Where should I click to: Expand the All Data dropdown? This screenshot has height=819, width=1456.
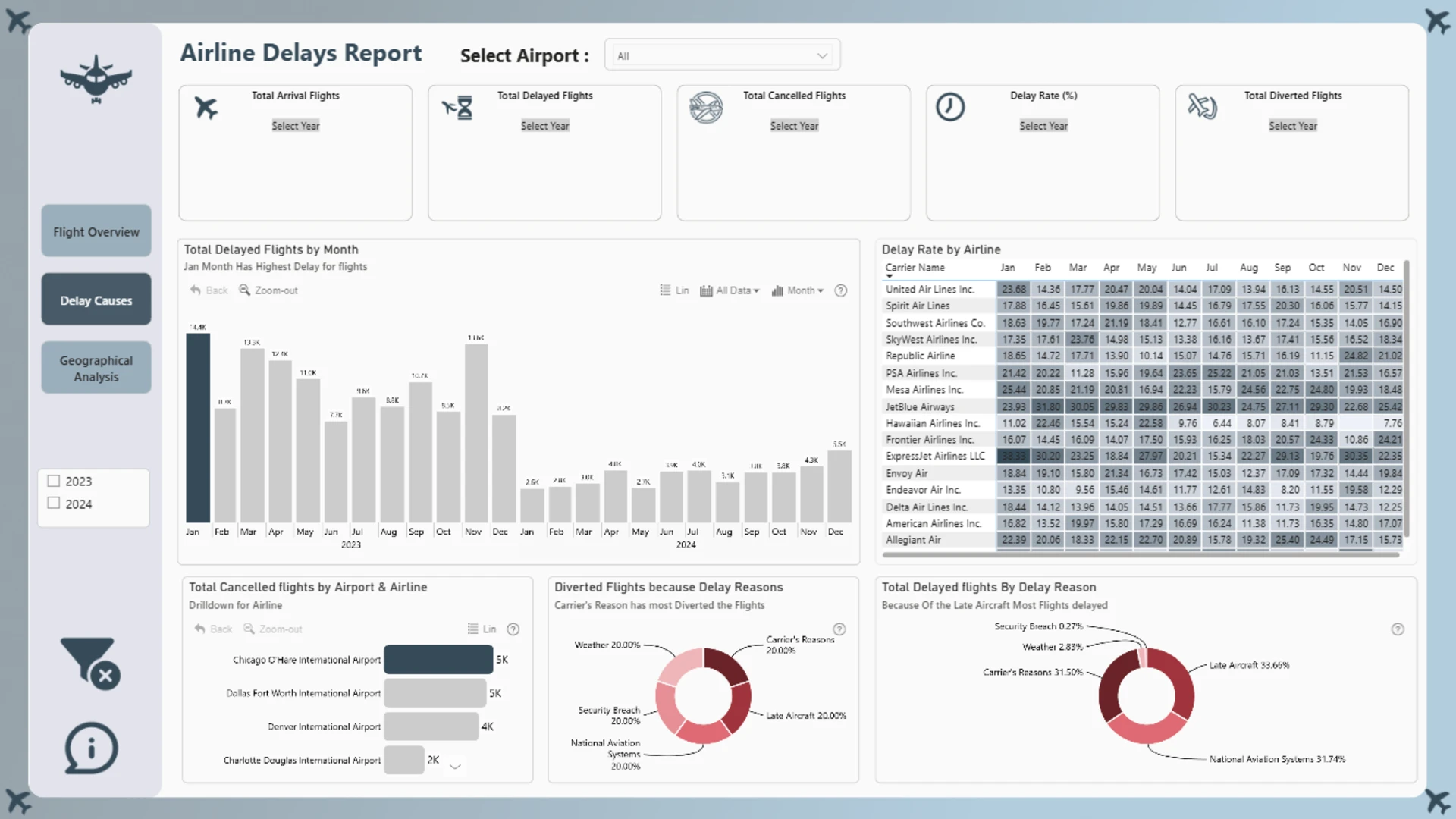[x=730, y=290]
